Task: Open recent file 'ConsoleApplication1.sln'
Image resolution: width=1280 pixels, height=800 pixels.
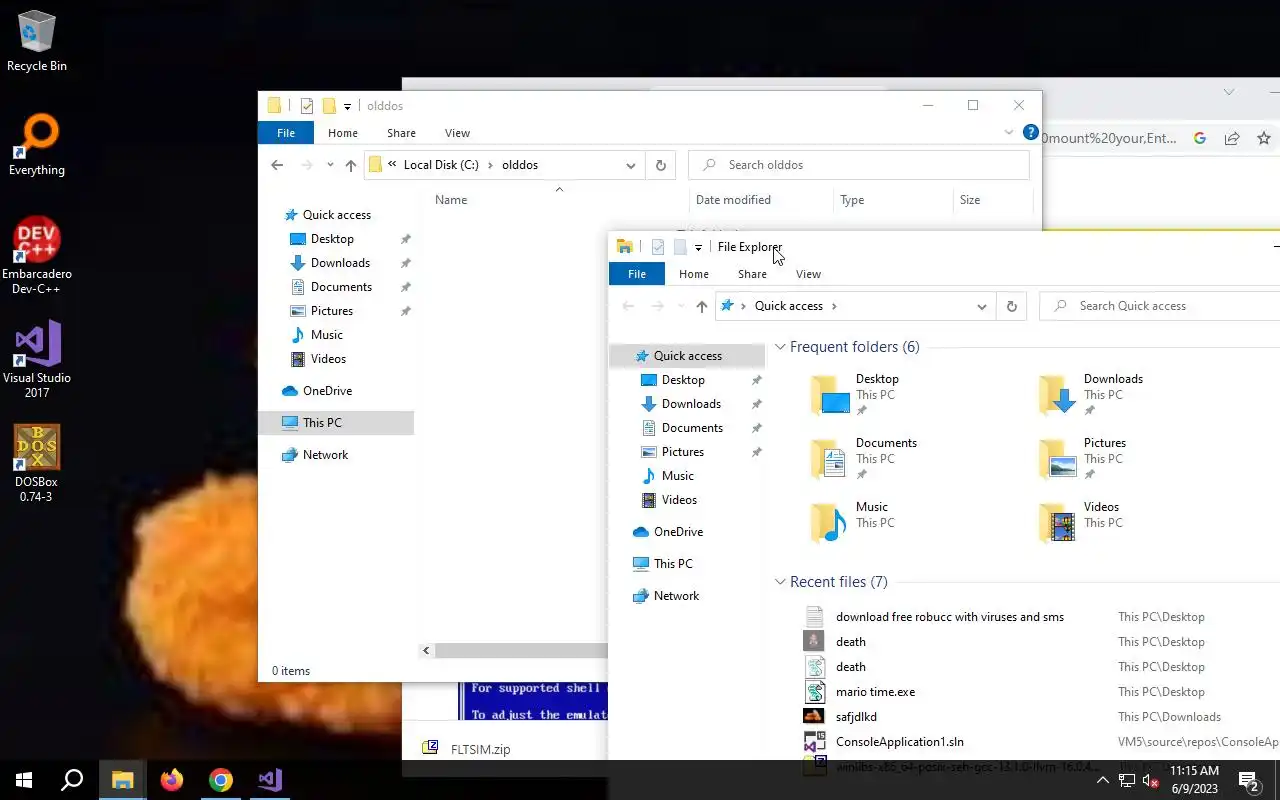Action: coord(899,742)
